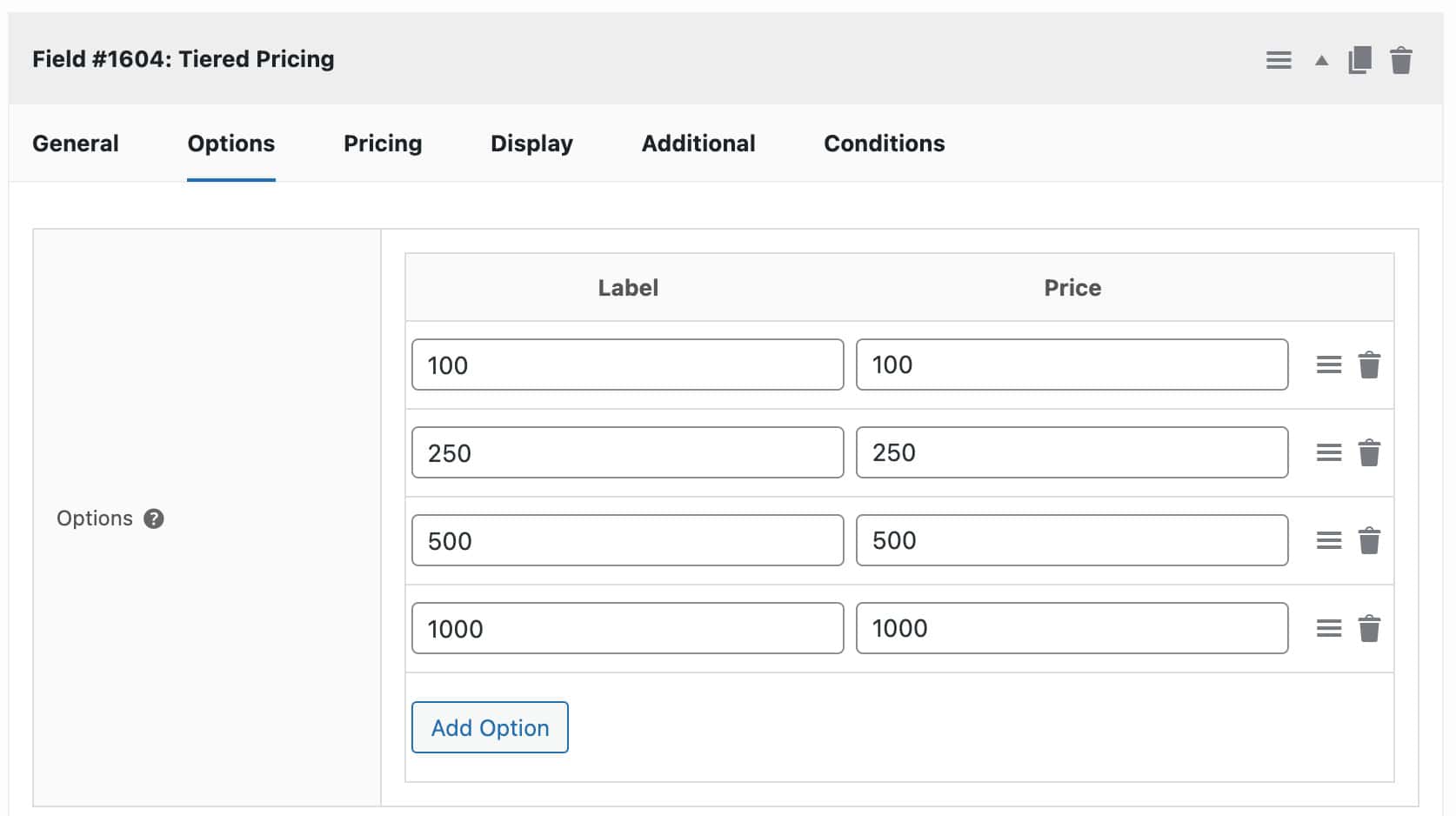Click the reorder handle for the 500 option

tap(1329, 540)
